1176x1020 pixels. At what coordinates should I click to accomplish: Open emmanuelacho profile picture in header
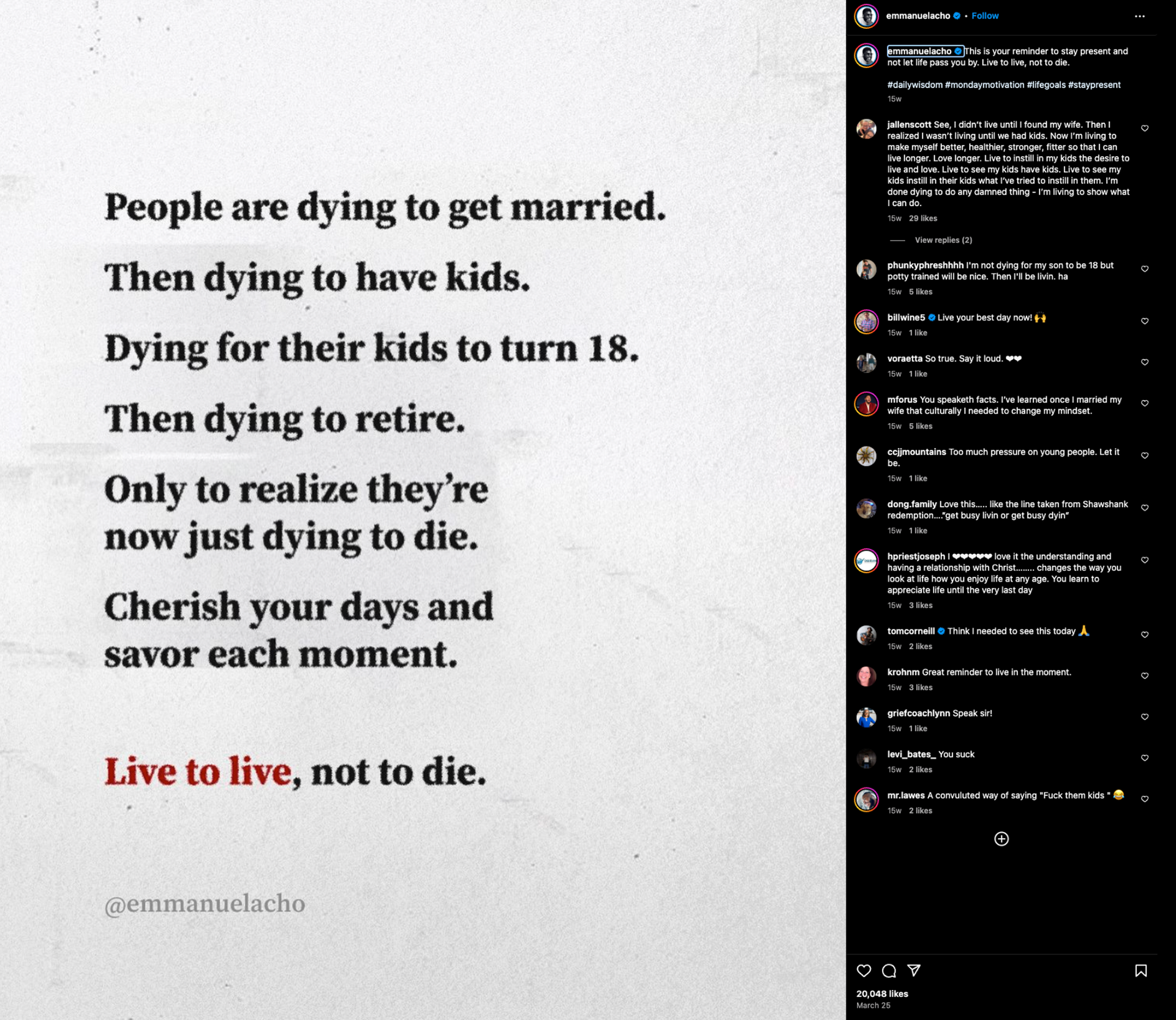click(x=866, y=16)
